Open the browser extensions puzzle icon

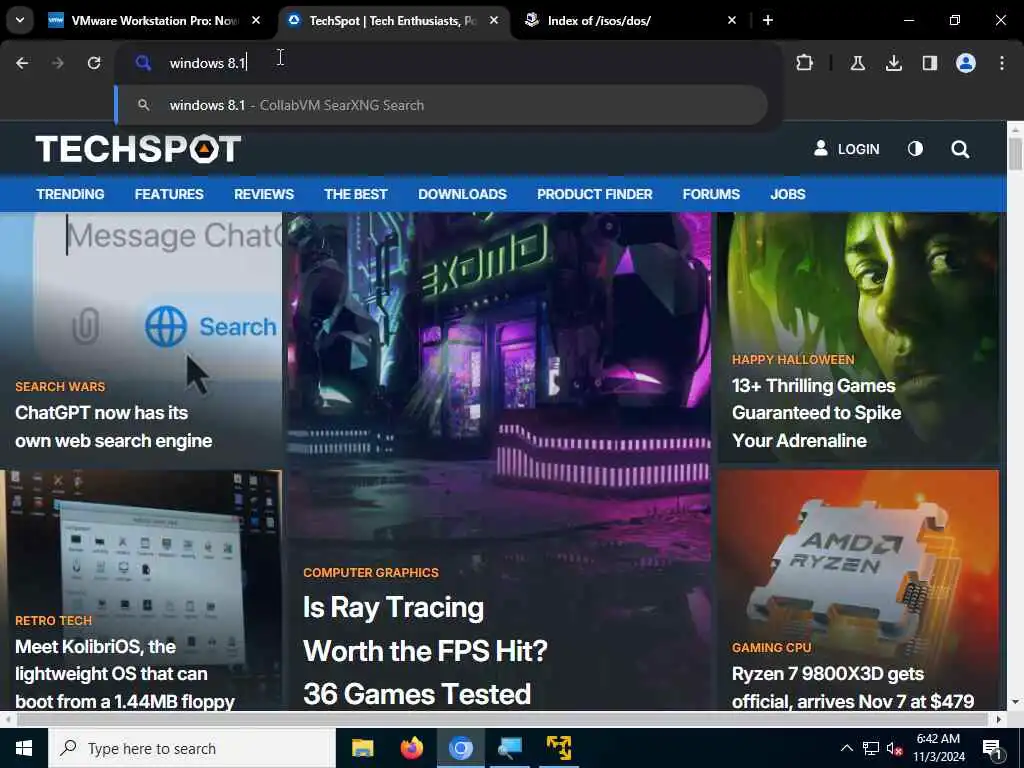(805, 63)
